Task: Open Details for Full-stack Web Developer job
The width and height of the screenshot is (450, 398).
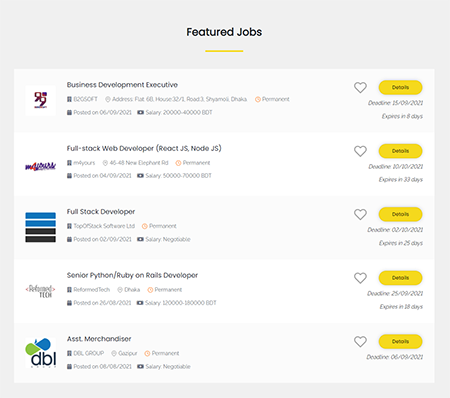Action: 400,151
